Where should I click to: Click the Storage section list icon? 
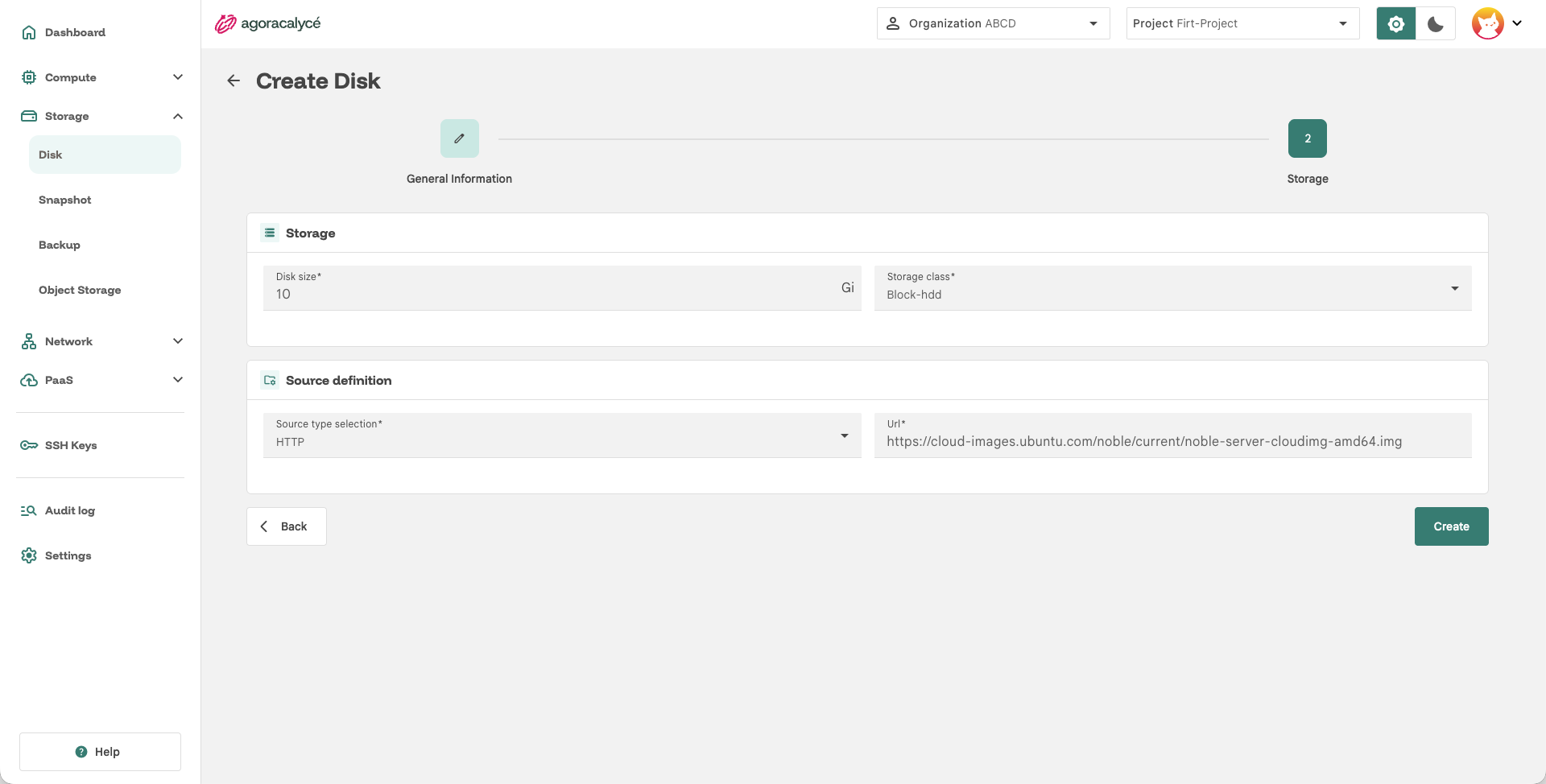pyautogui.click(x=270, y=233)
